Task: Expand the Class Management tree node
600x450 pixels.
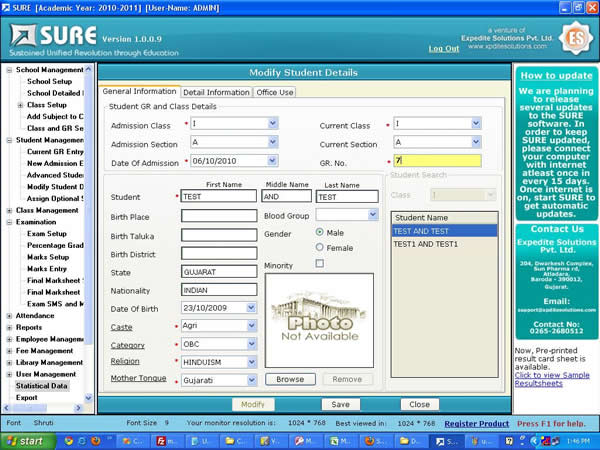Action: 10,210
